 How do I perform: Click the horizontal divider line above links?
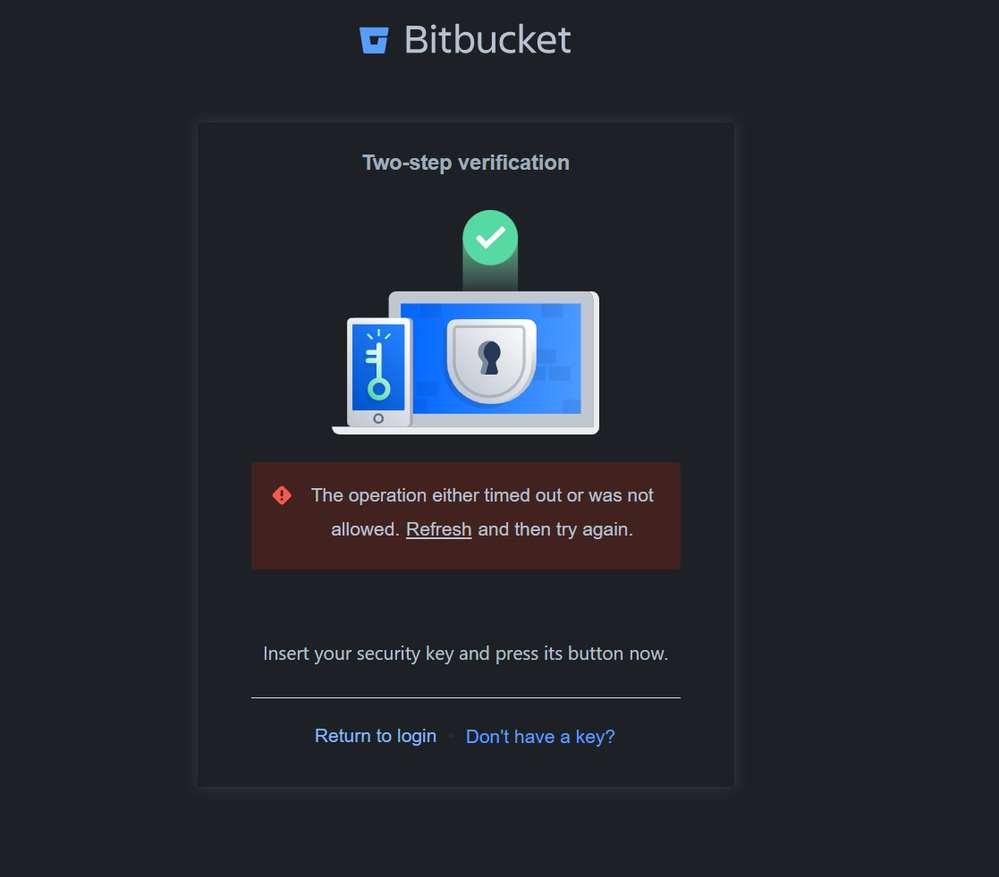pos(466,698)
